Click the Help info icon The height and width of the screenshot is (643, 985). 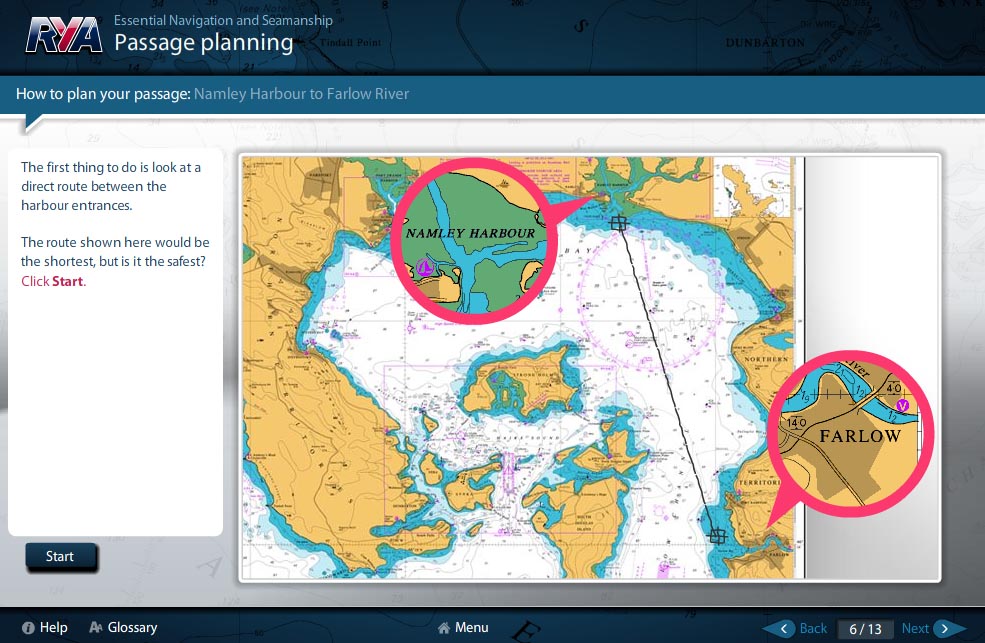pos(28,628)
